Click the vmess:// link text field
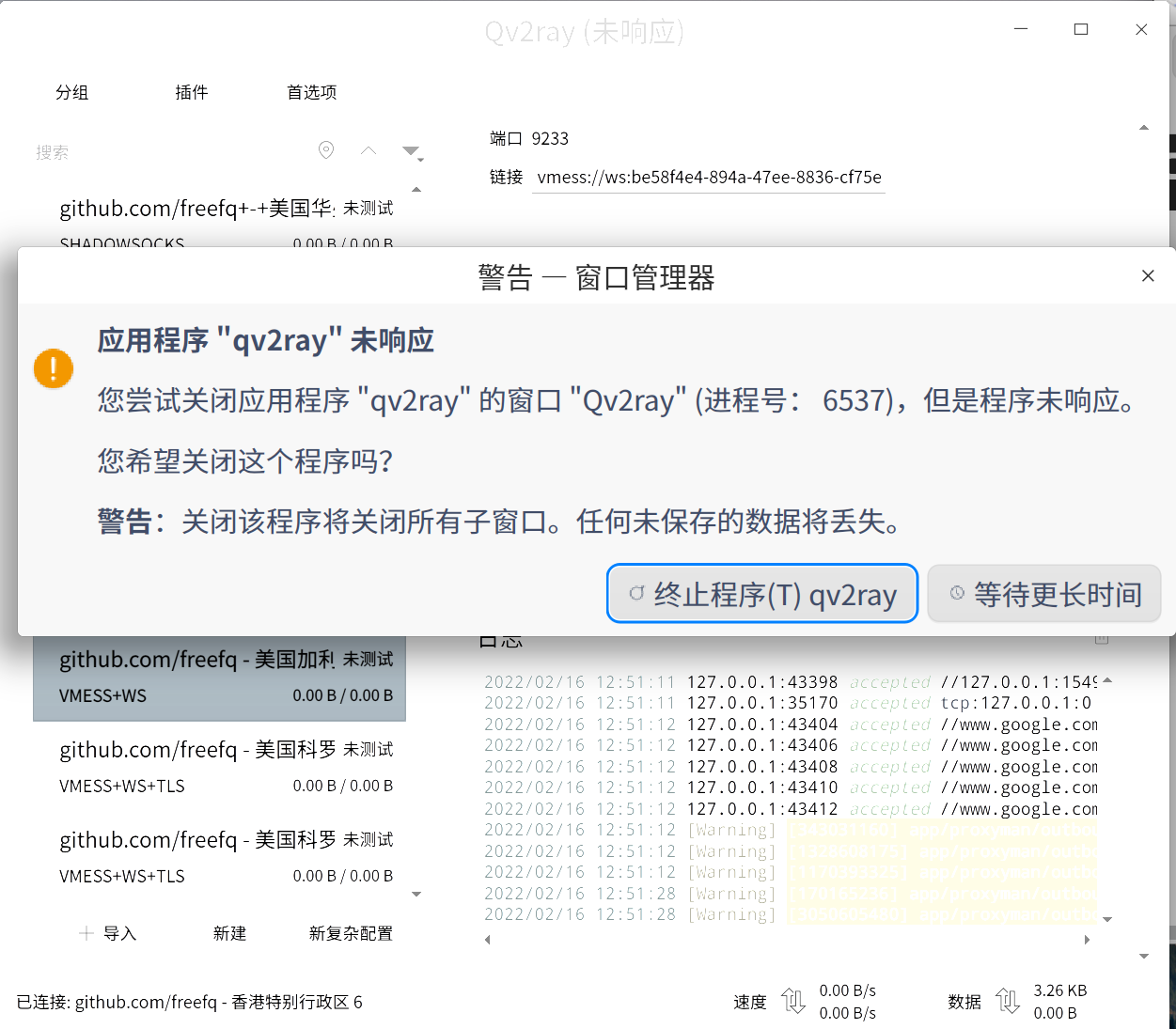This screenshot has height=1029, width=1176. pos(709,178)
